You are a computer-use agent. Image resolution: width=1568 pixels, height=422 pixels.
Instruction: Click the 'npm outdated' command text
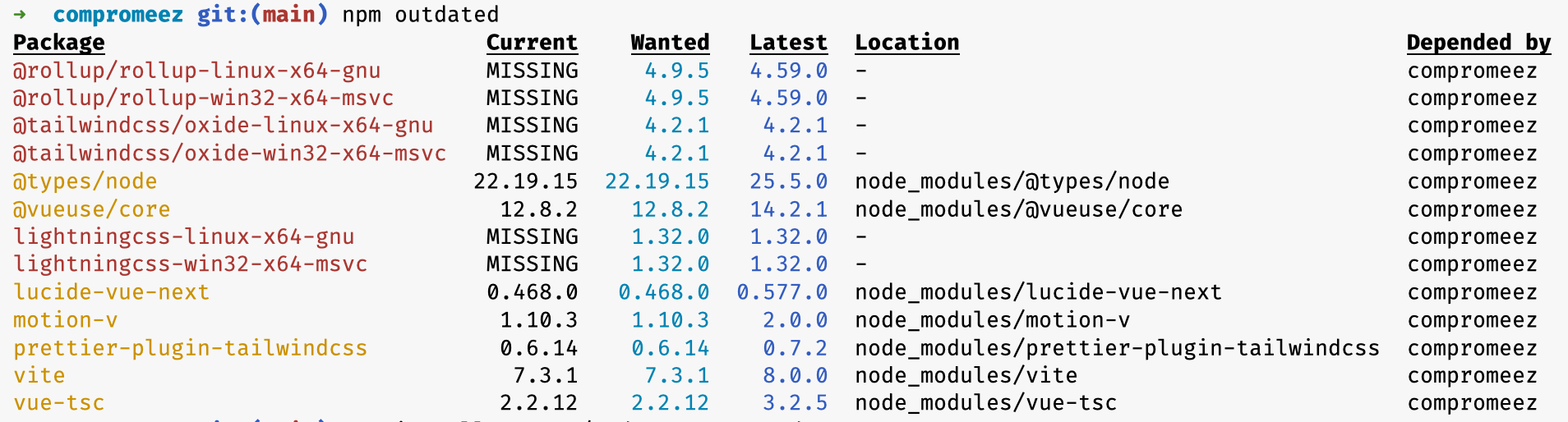click(x=420, y=15)
